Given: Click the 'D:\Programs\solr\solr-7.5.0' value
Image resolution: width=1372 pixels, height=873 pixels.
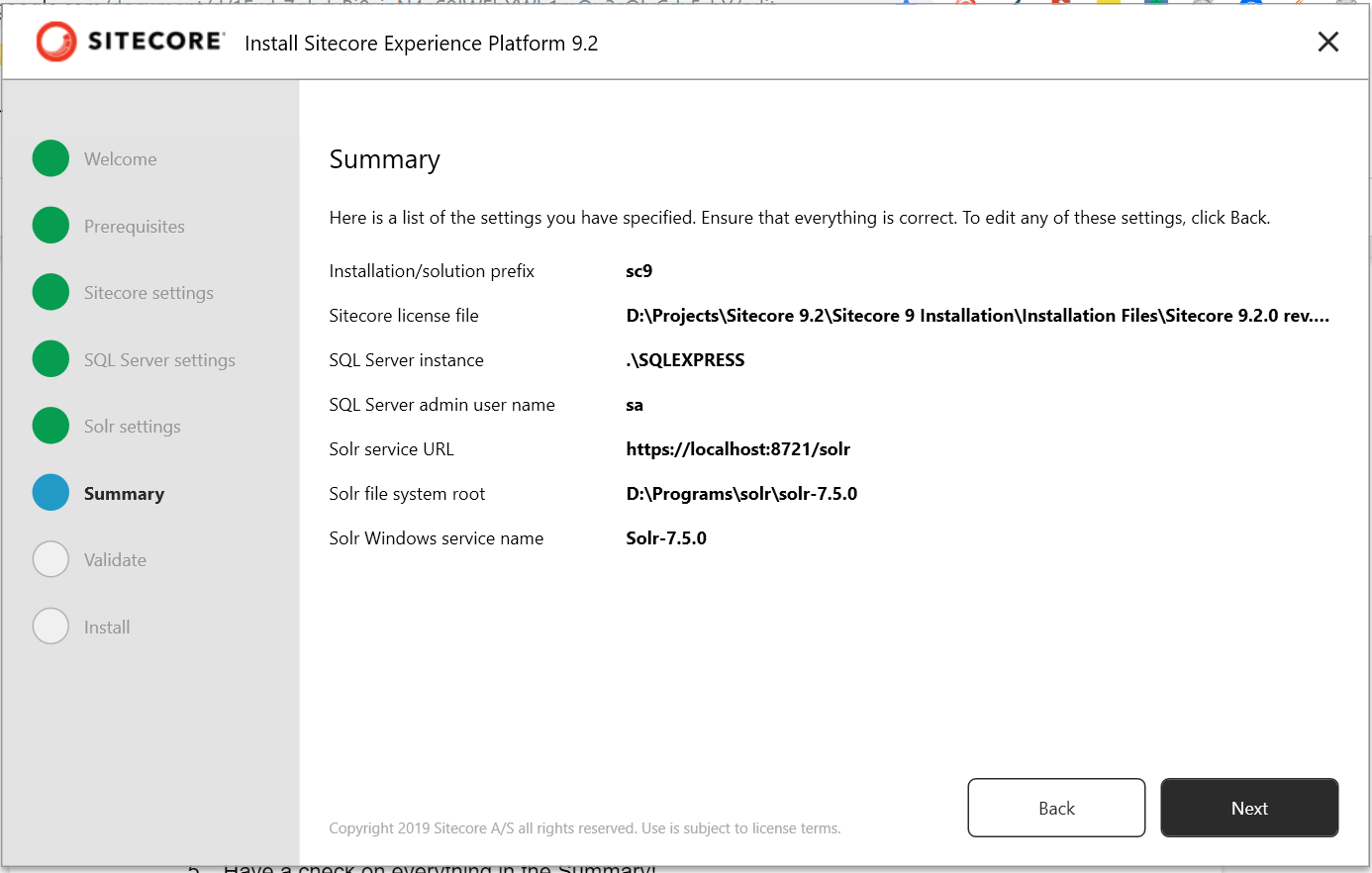Looking at the screenshot, I should click(741, 494).
